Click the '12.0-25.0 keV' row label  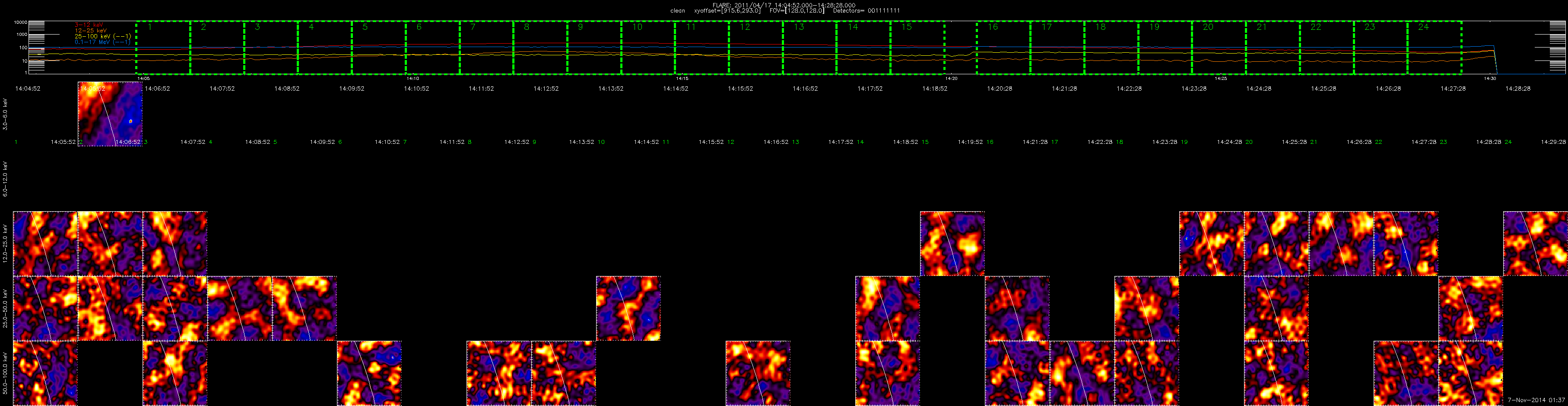point(6,244)
